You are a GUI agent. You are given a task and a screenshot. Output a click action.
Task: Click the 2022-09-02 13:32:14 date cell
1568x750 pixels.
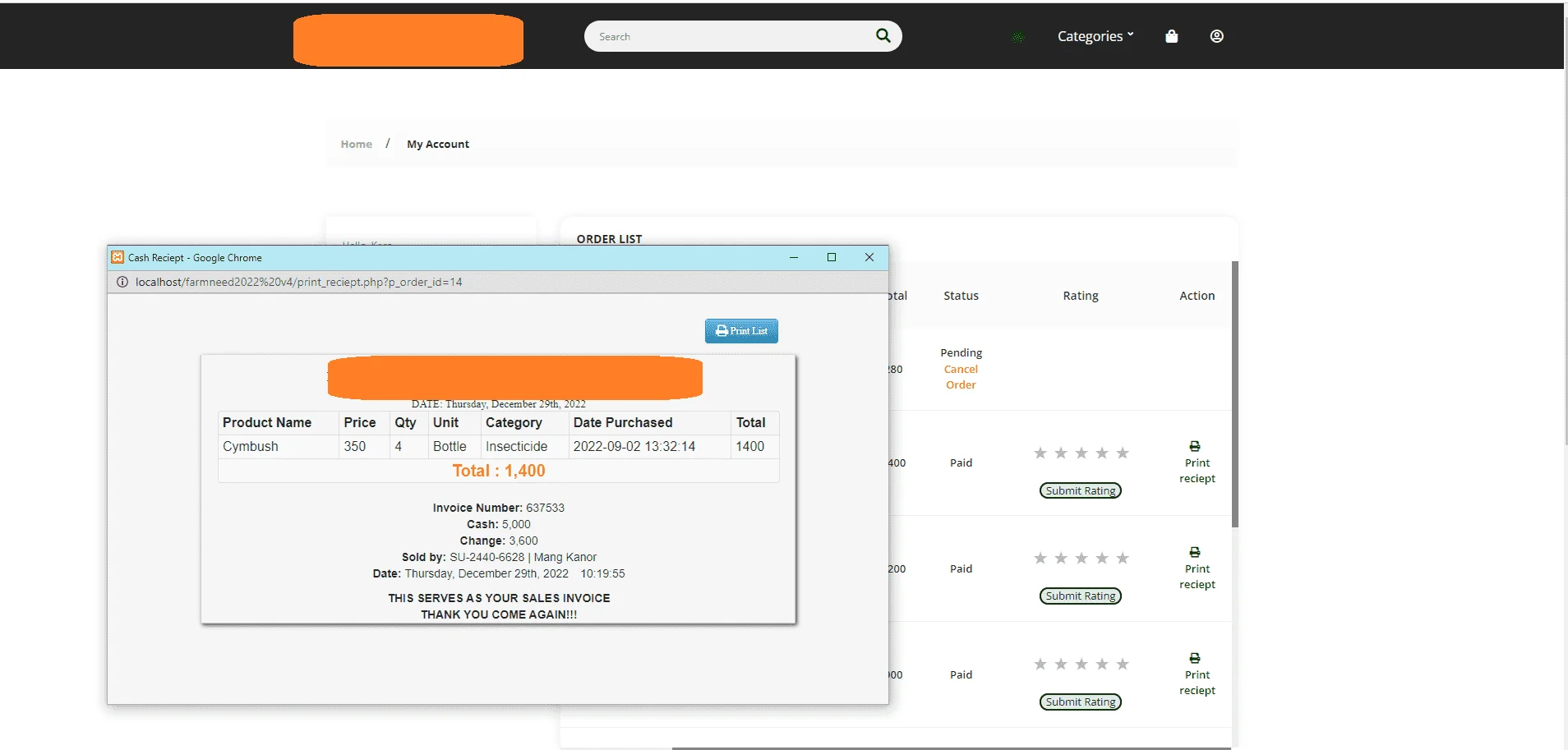tap(649, 446)
